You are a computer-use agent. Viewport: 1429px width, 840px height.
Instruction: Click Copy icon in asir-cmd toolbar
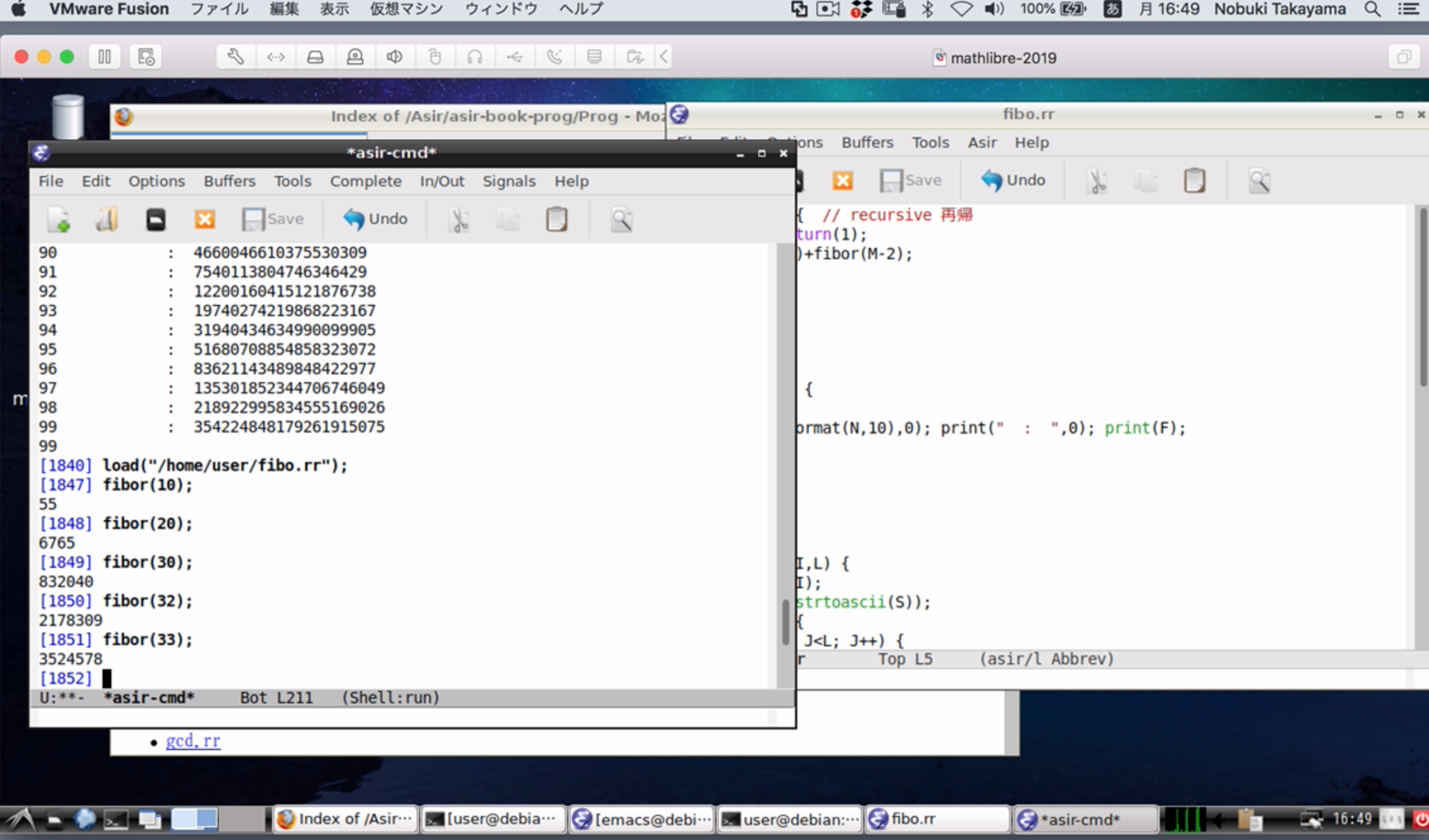[508, 219]
